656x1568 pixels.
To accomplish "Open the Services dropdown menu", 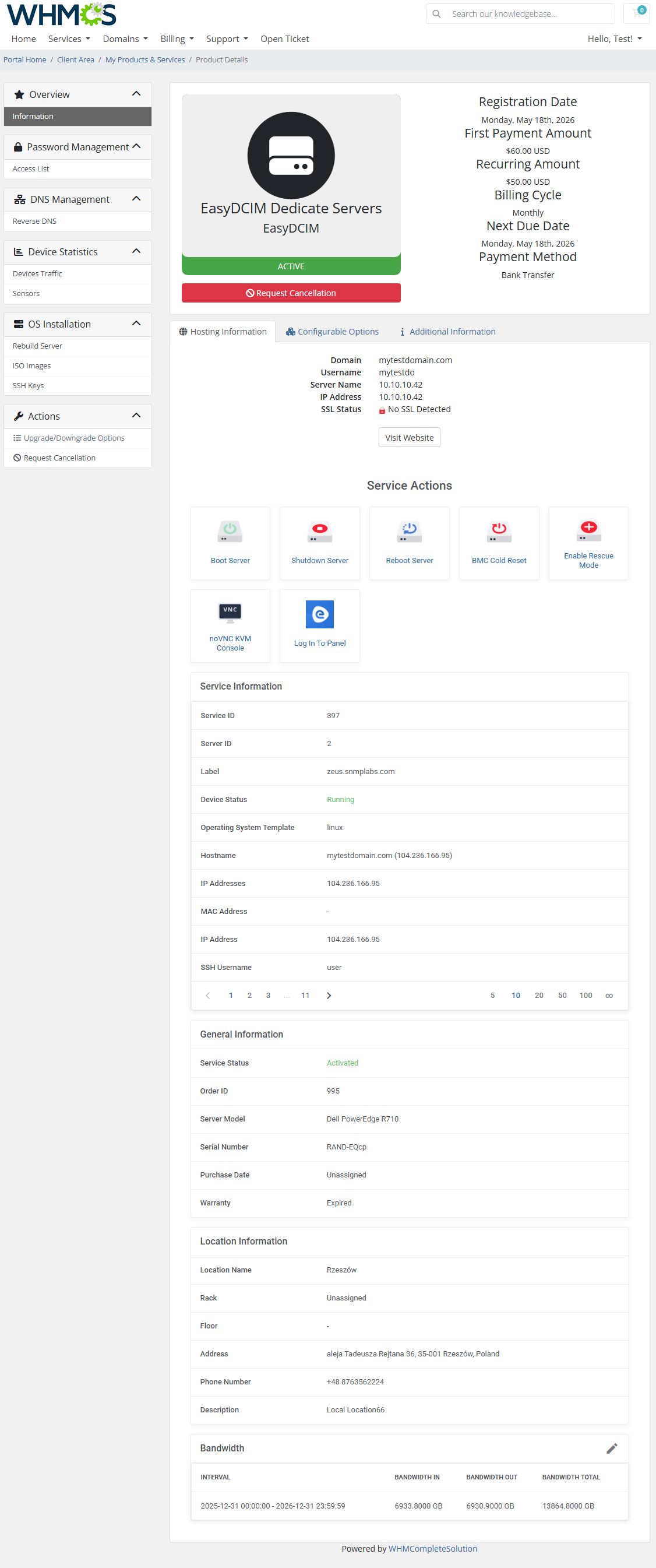I will [x=69, y=38].
